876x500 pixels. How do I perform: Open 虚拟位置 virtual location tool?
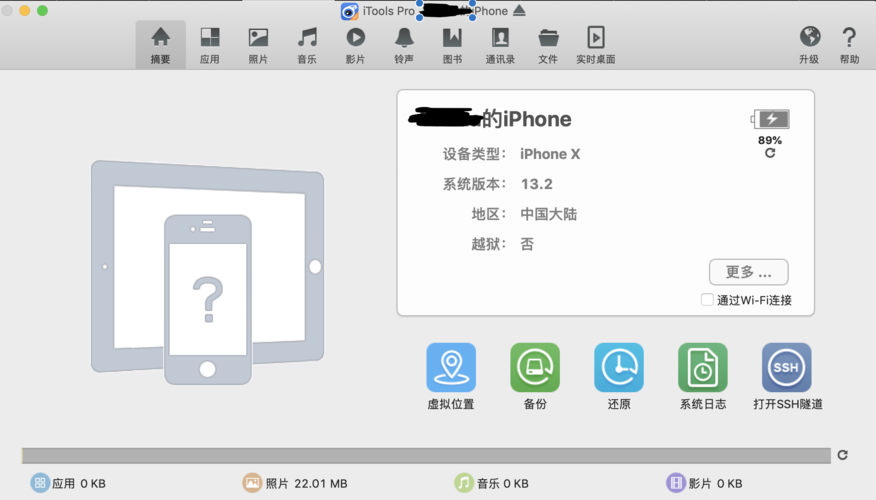click(x=451, y=368)
